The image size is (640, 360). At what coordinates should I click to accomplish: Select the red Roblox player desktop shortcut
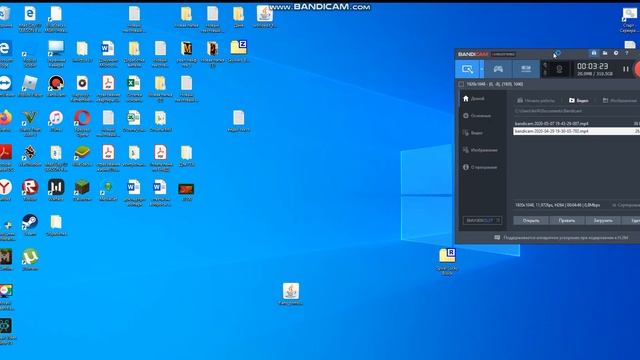pyautogui.click(x=30, y=190)
